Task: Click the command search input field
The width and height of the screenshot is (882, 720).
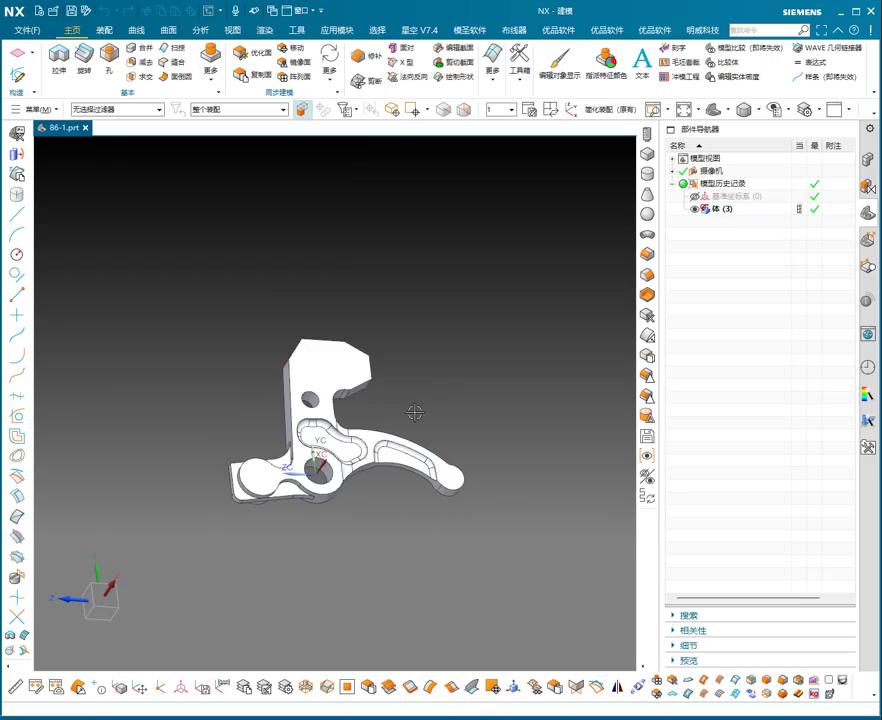Action: [x=763, y=30]
